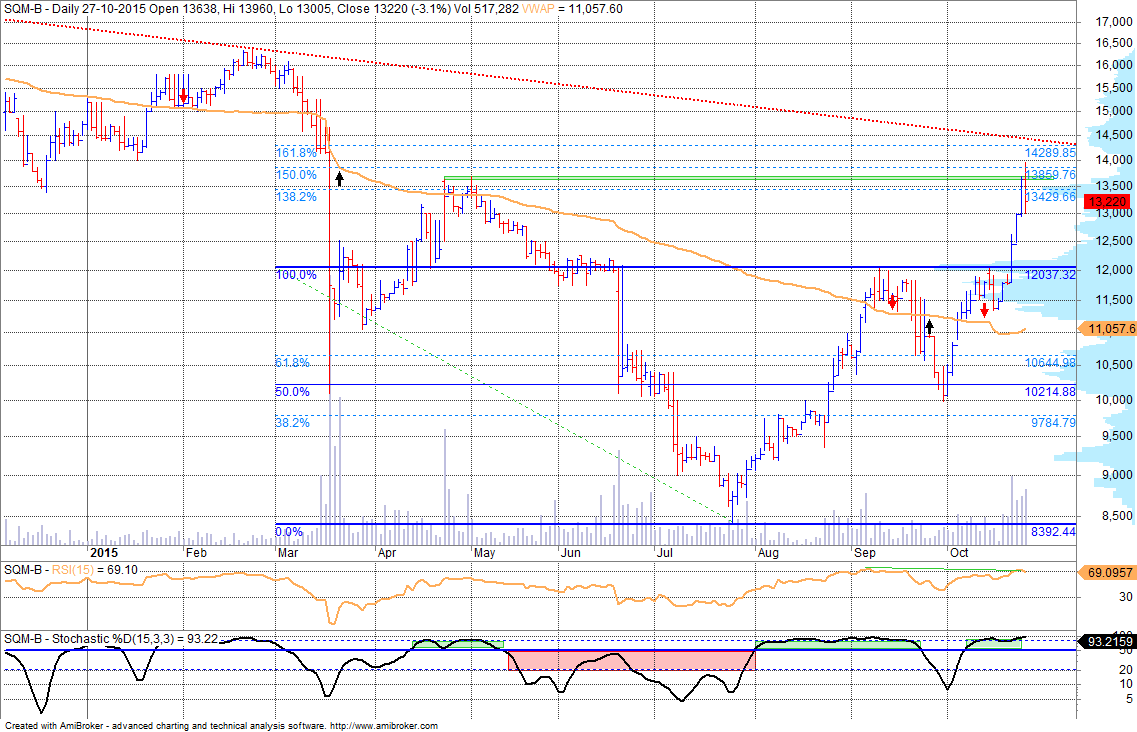Click the 9784.79 Fibonacci price value

tap(1054, 422)
